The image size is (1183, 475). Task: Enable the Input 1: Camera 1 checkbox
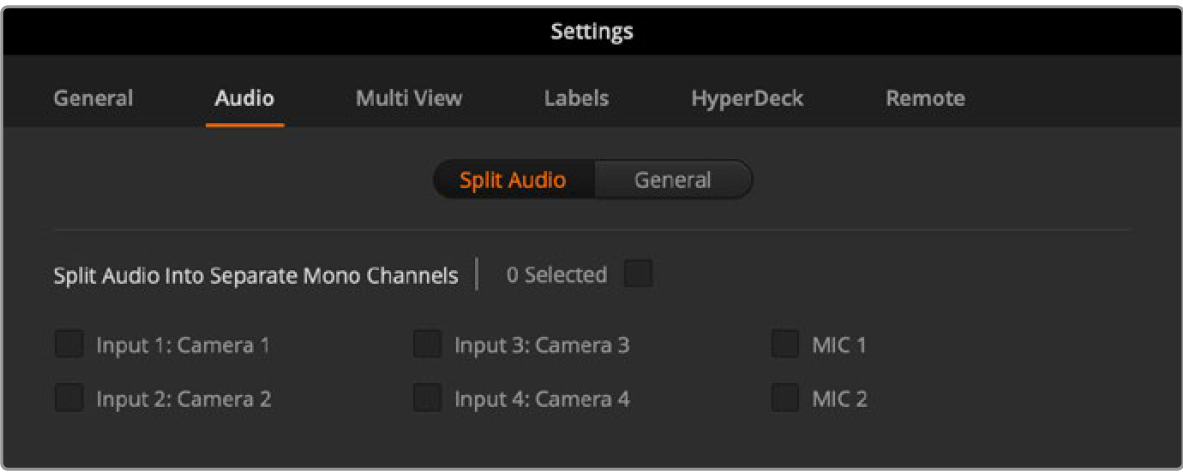pyautogui.click(x=69, y=346)
